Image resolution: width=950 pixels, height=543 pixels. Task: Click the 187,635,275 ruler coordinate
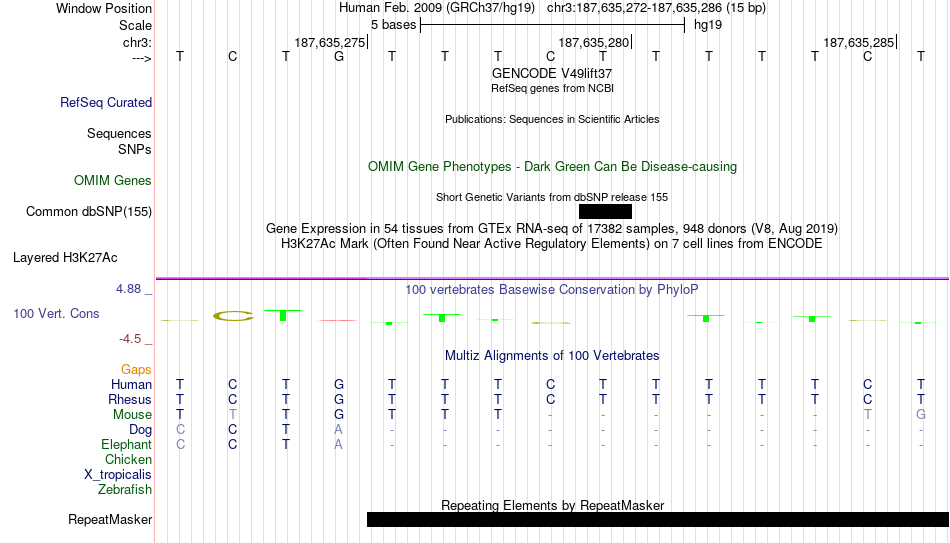click(x=330, y=42)
